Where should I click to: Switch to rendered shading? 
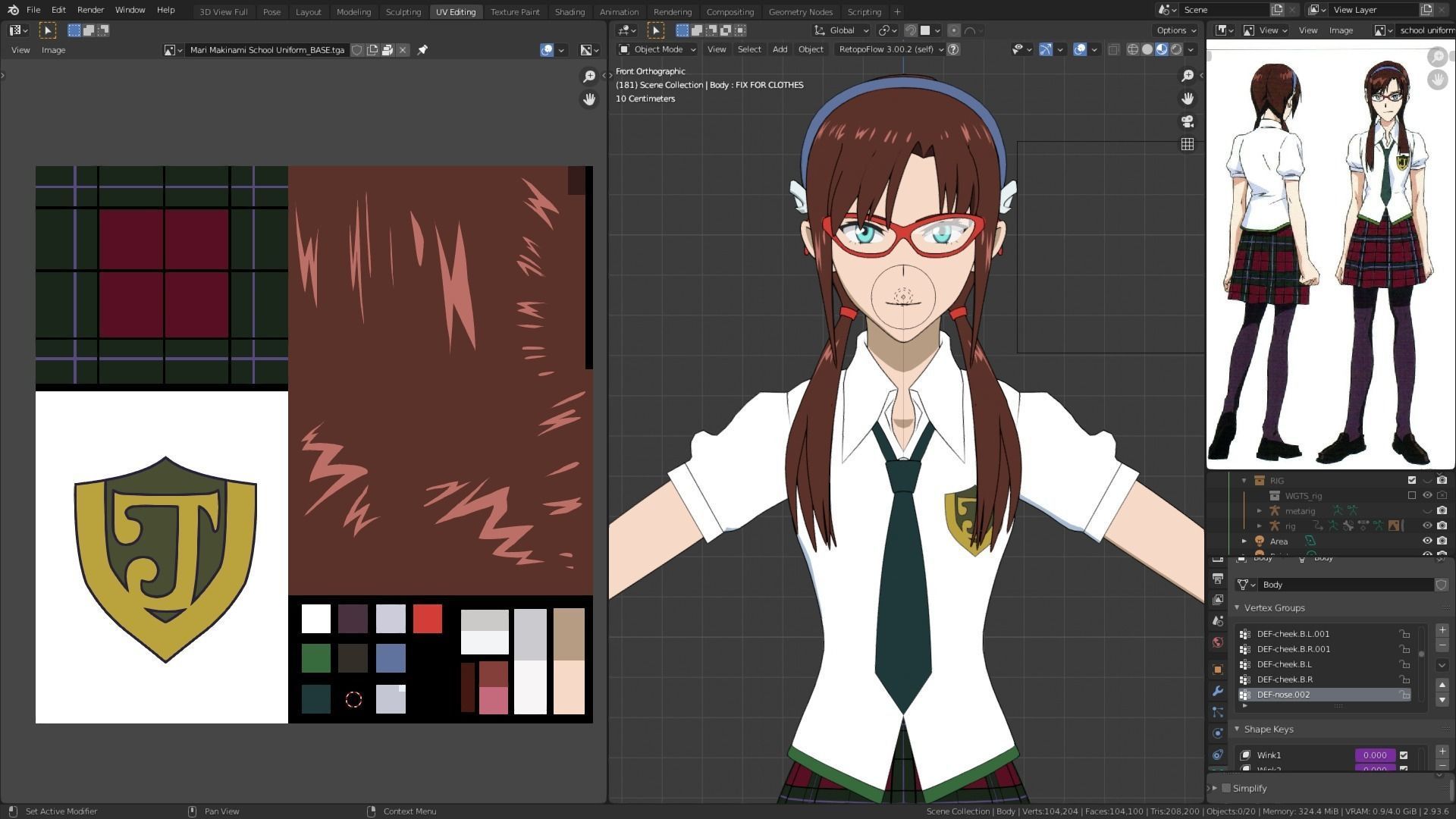(x=1176, y=49)
